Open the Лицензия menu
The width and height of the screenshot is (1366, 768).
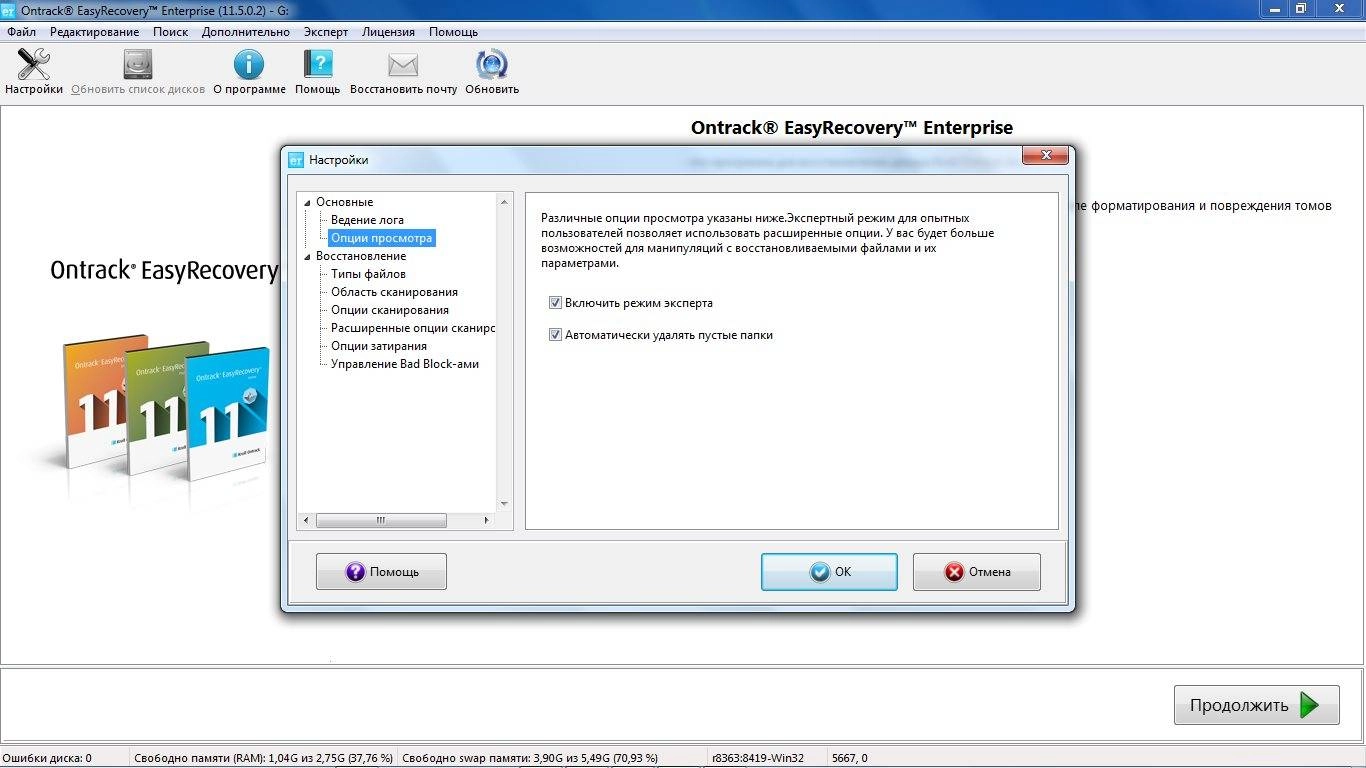(x=388, y=32)
